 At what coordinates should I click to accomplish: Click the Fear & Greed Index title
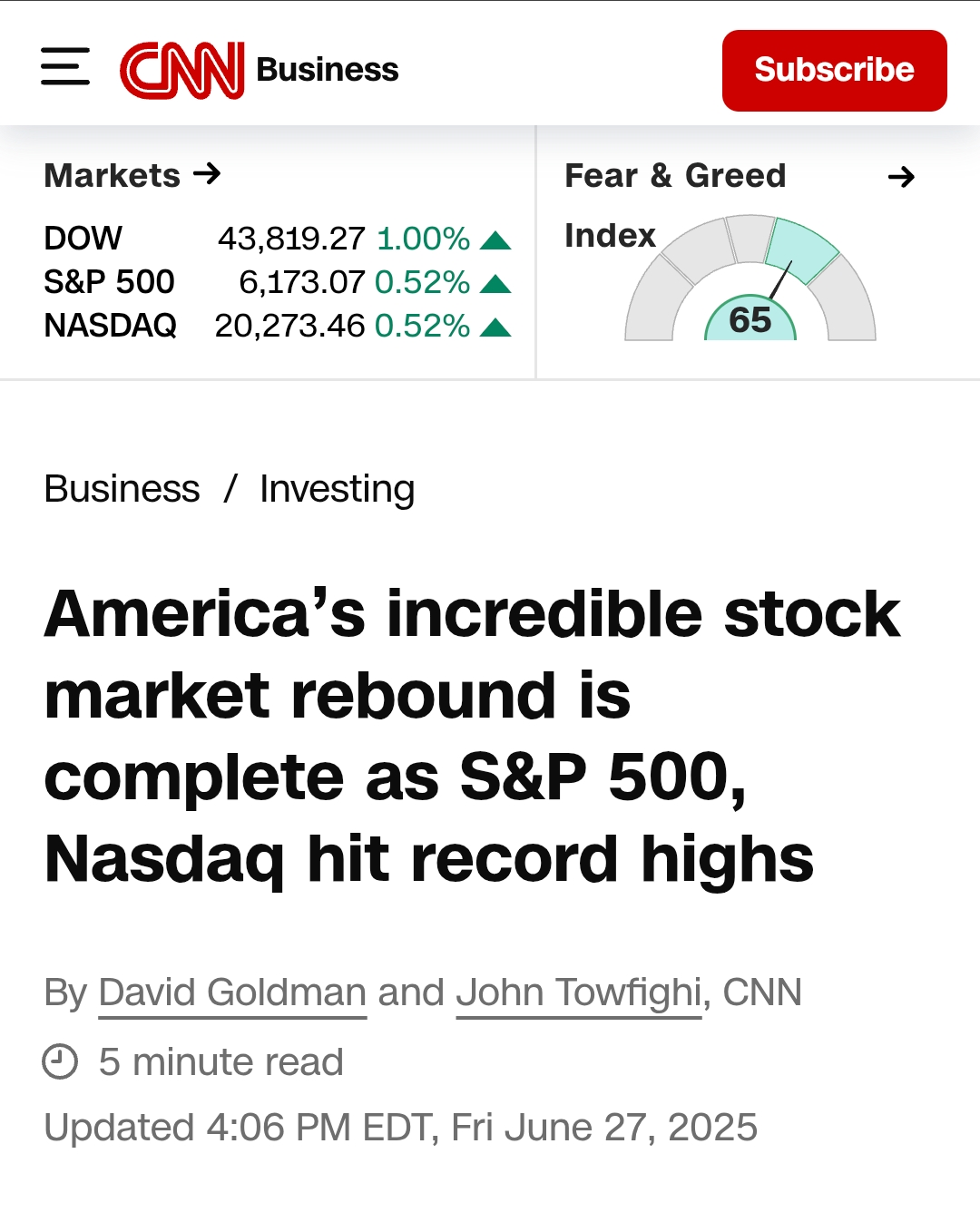coord(675,205)
